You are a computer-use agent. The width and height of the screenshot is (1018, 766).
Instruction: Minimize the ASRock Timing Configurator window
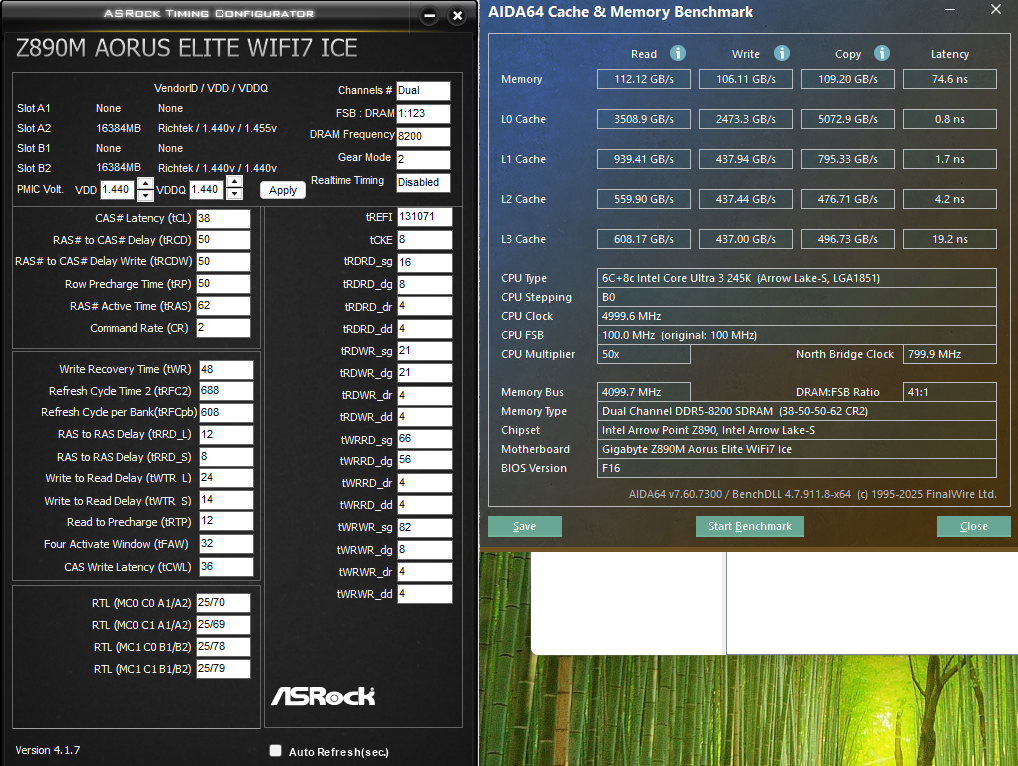(429, 16)
